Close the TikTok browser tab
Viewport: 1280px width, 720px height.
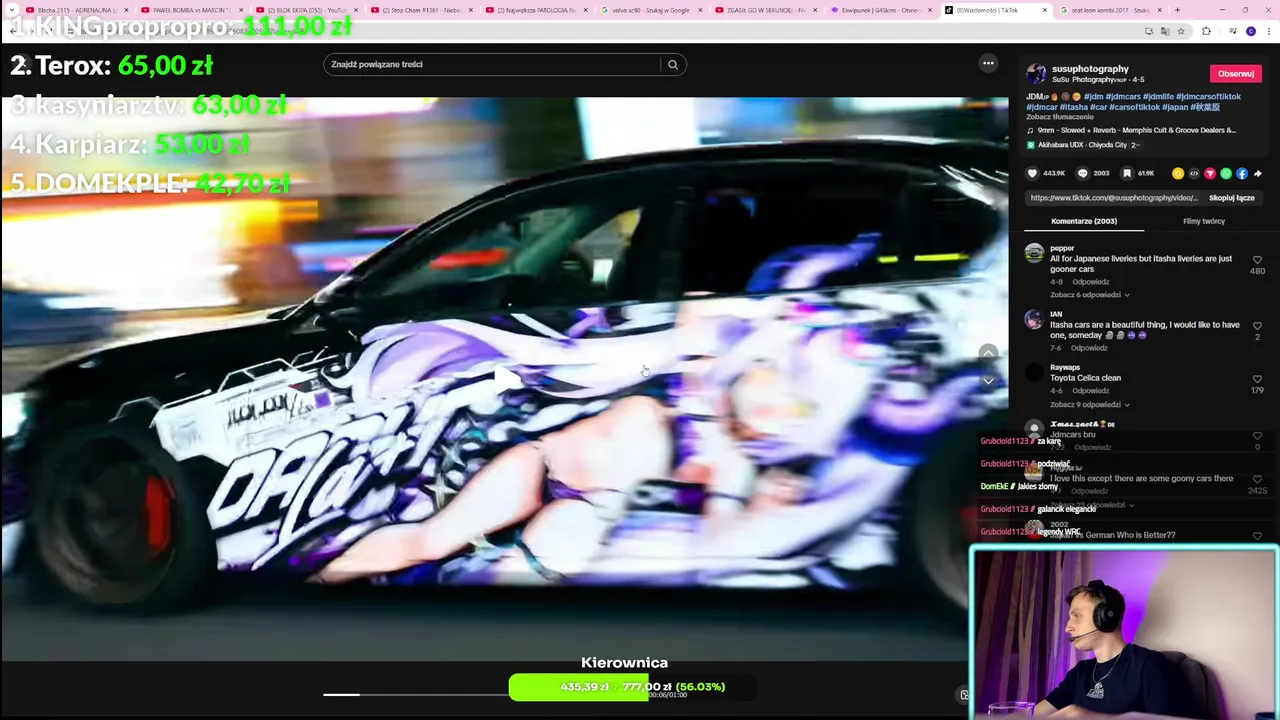click(1045, 10)
